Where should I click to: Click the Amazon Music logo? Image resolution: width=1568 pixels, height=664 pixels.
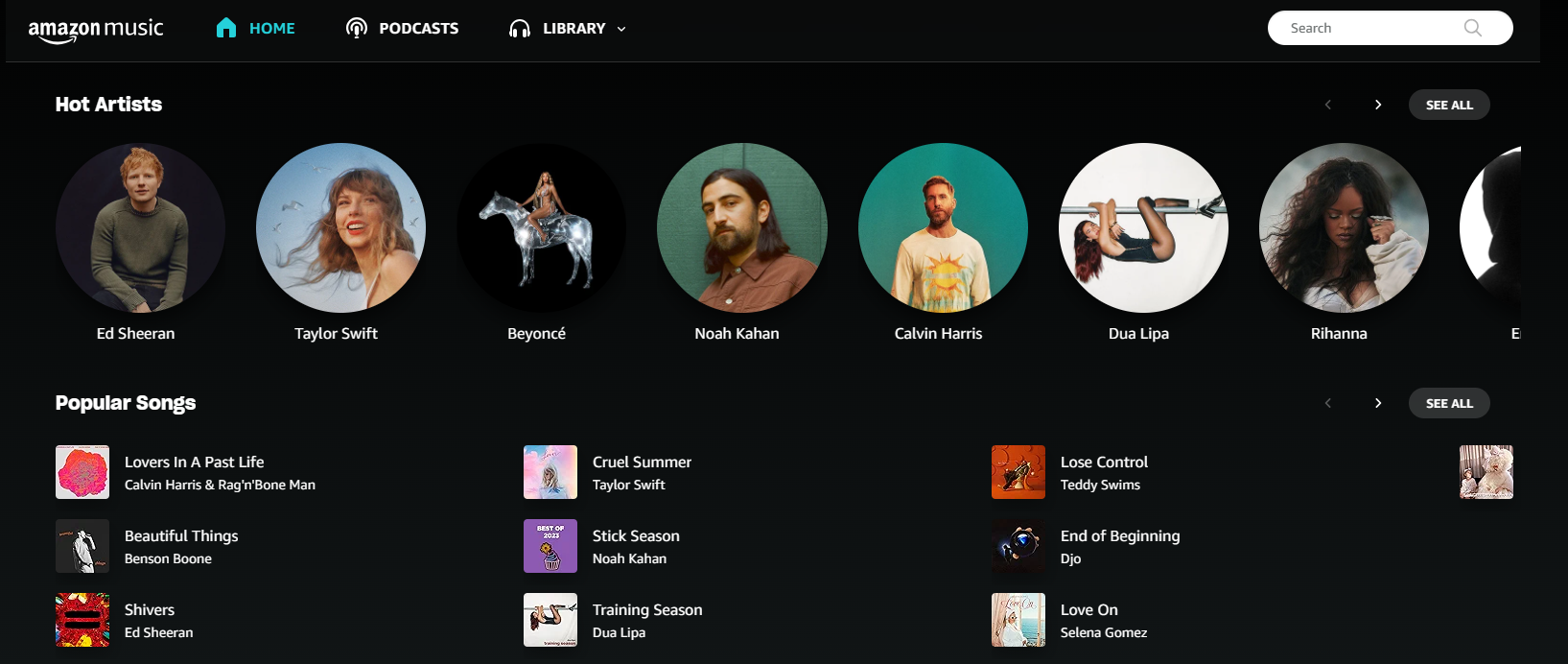point(96,30)
